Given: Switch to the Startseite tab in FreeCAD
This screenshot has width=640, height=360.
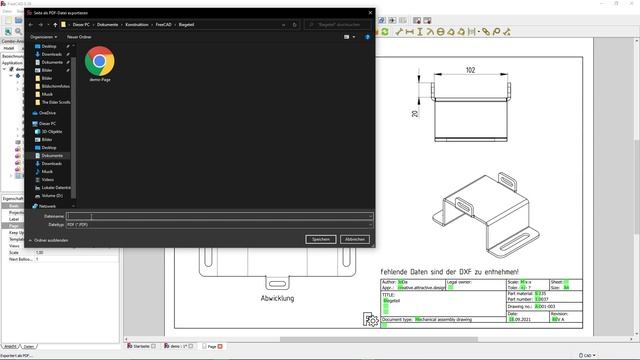Looking at the screenshot, I should [x=141, y=346].
